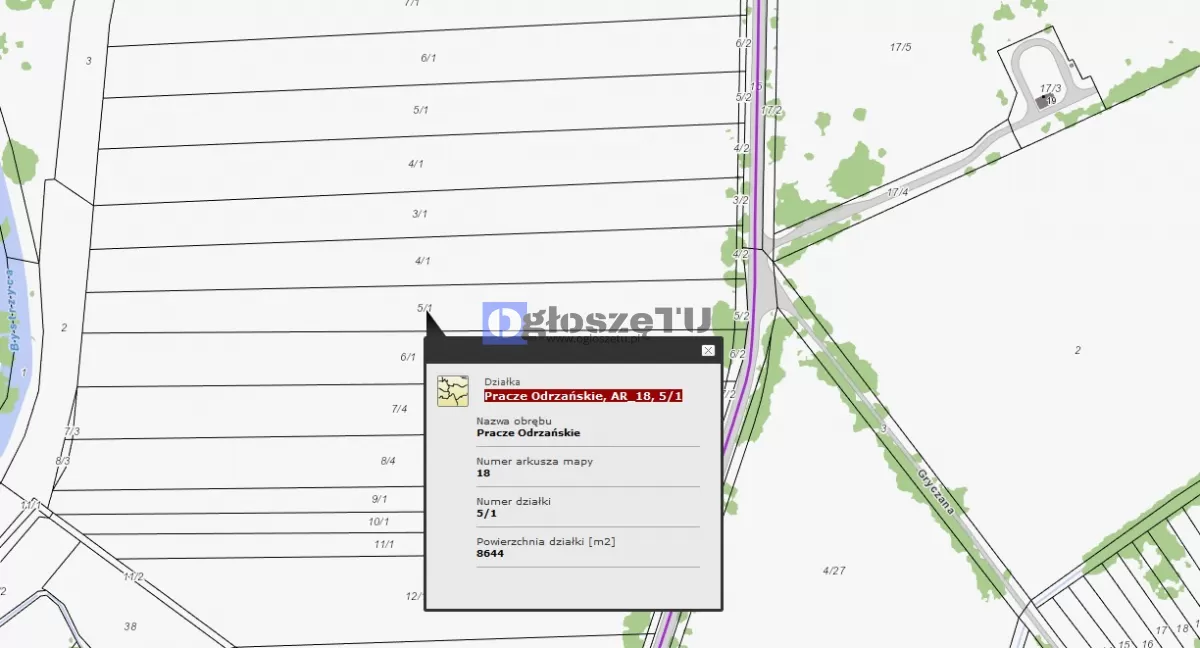The width and height of the screenshot is (1200, 648).
Task: Click the parcel area value 8644
Action: point(490,553)
